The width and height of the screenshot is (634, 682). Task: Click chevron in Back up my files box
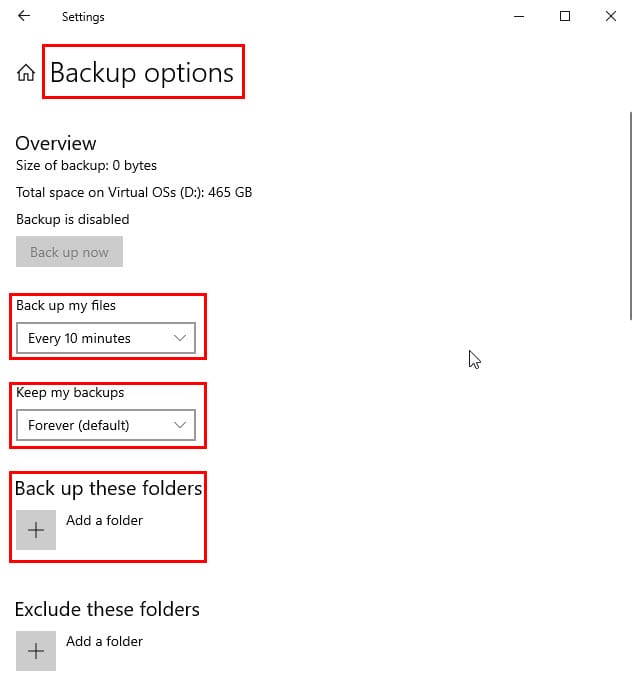180,338
